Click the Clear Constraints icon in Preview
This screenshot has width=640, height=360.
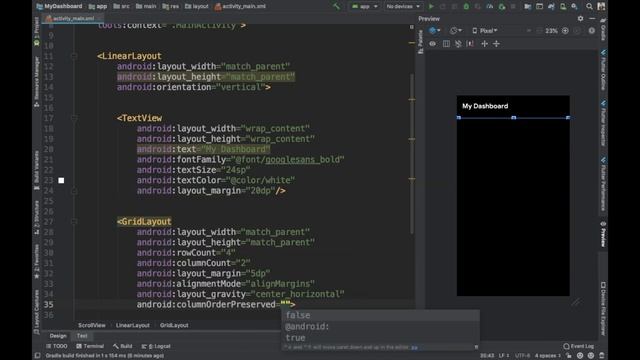tap(458, 44)
